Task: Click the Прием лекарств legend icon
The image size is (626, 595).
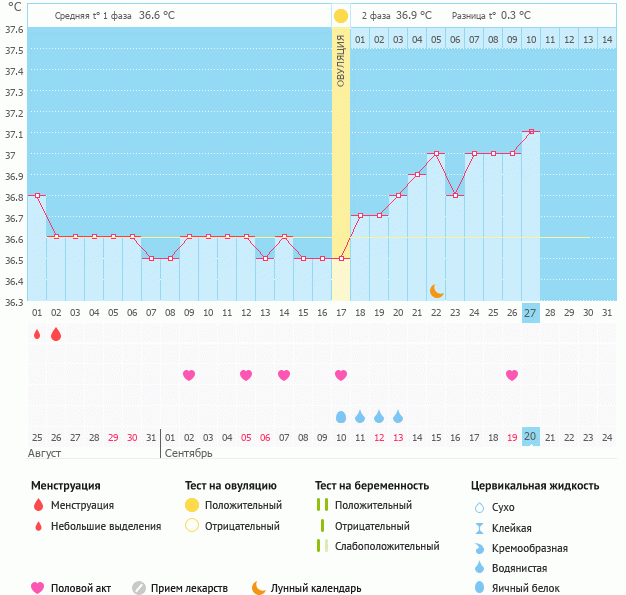Action: click(139, 588)
